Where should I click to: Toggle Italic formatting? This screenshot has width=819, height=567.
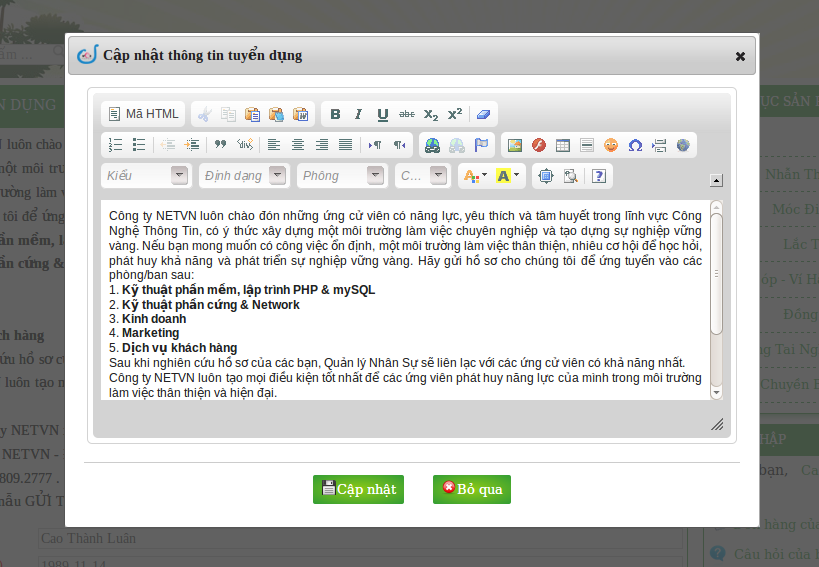[x=359, y=114]
